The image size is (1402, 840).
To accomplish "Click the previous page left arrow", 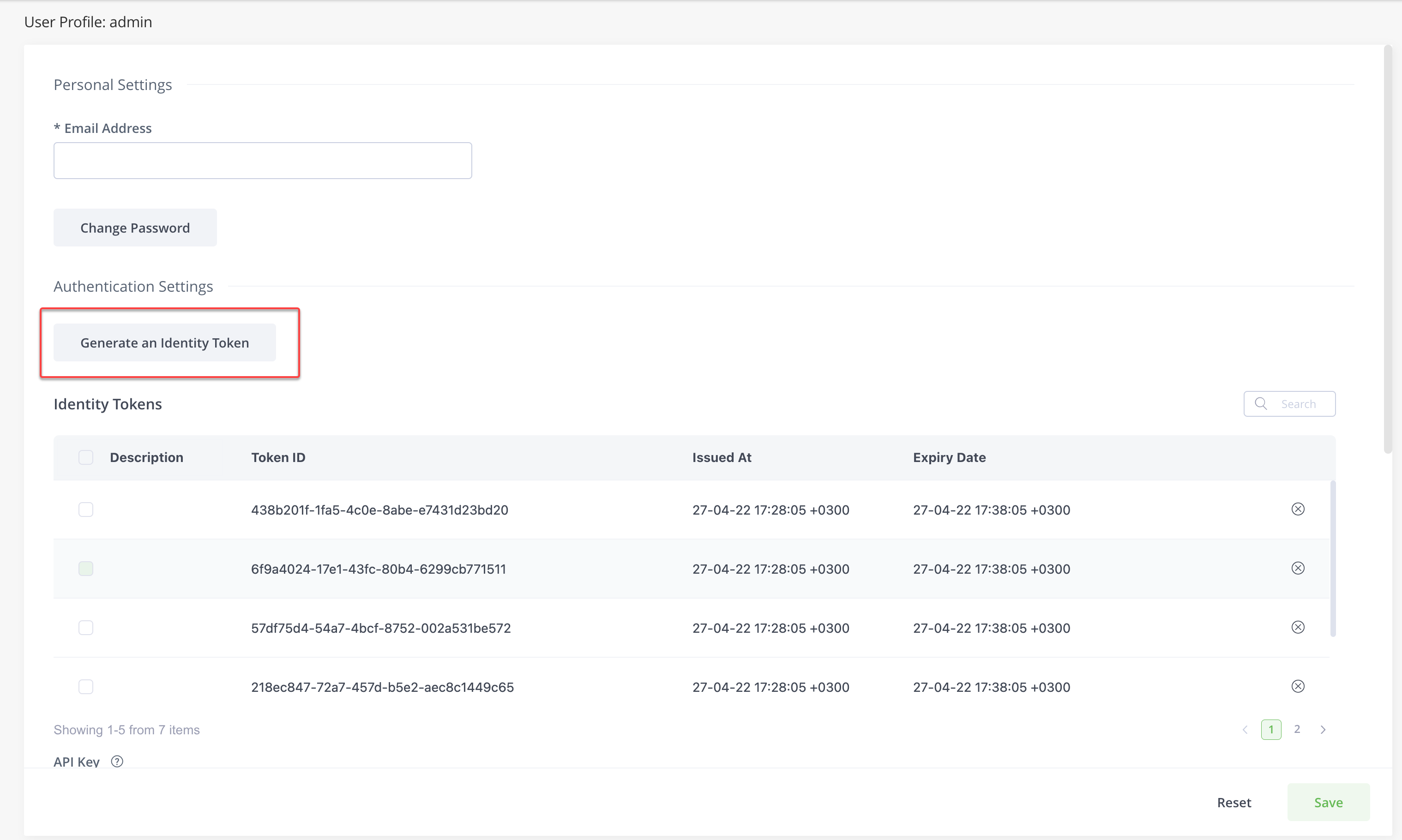I will [x=1245, y=729].
